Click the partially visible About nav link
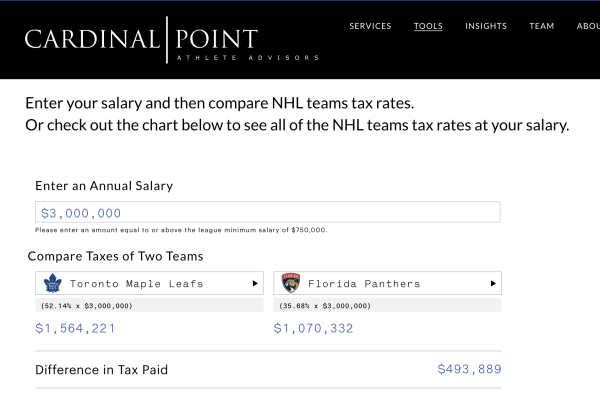The image size is (600, 416). (588, 26)
